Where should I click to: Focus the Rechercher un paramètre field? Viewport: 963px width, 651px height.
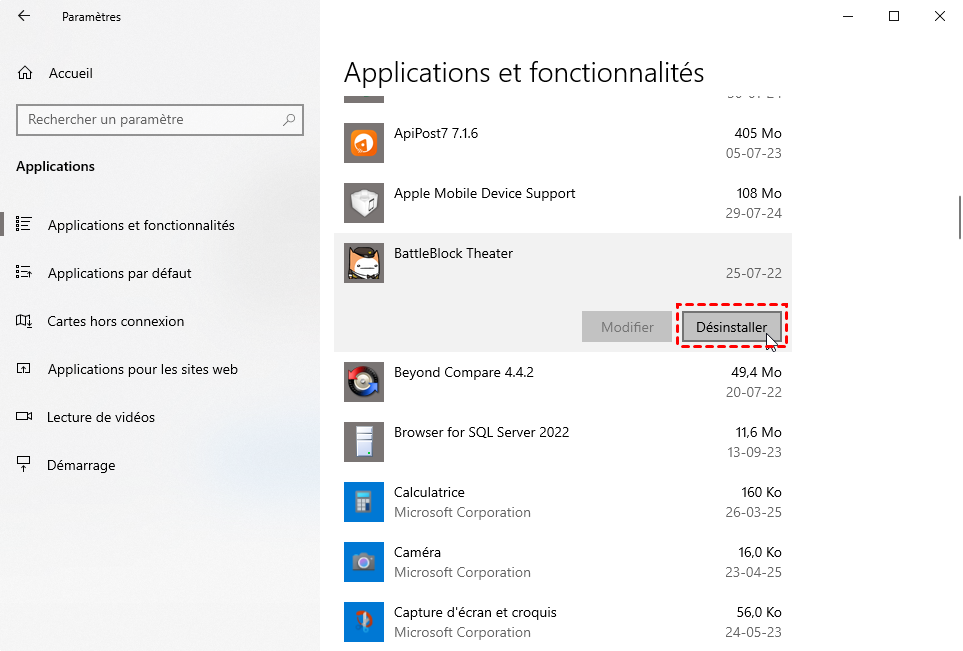[160, 120]
